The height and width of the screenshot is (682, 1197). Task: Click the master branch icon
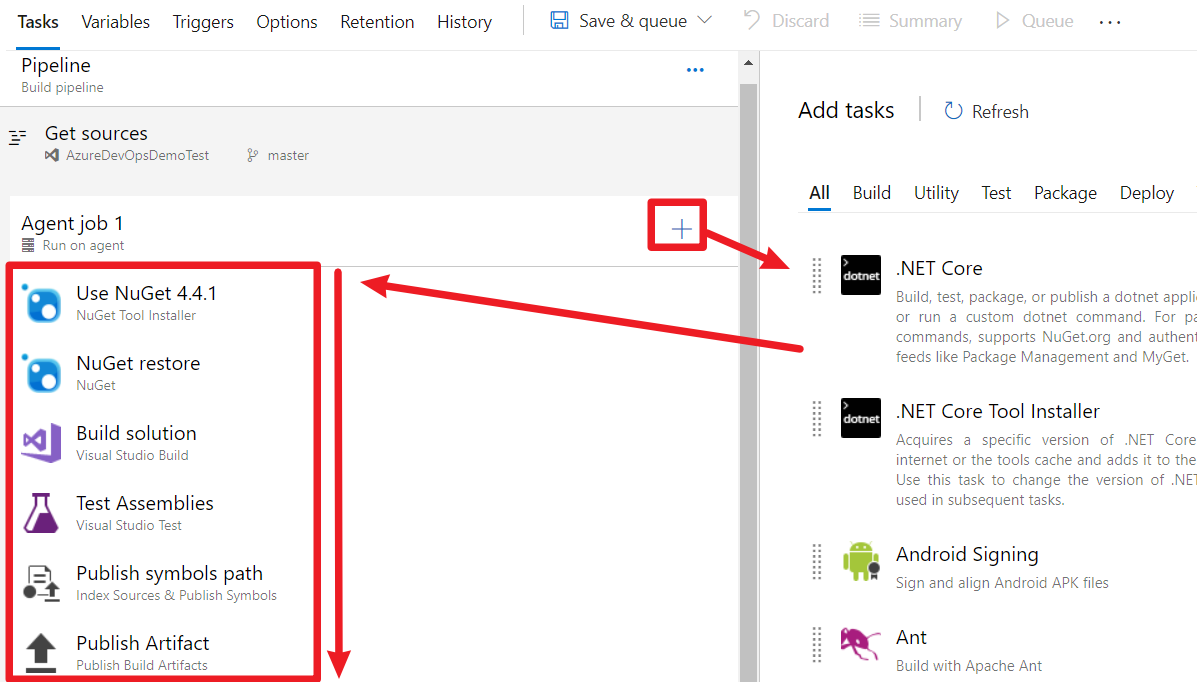(x=253, y=155)
